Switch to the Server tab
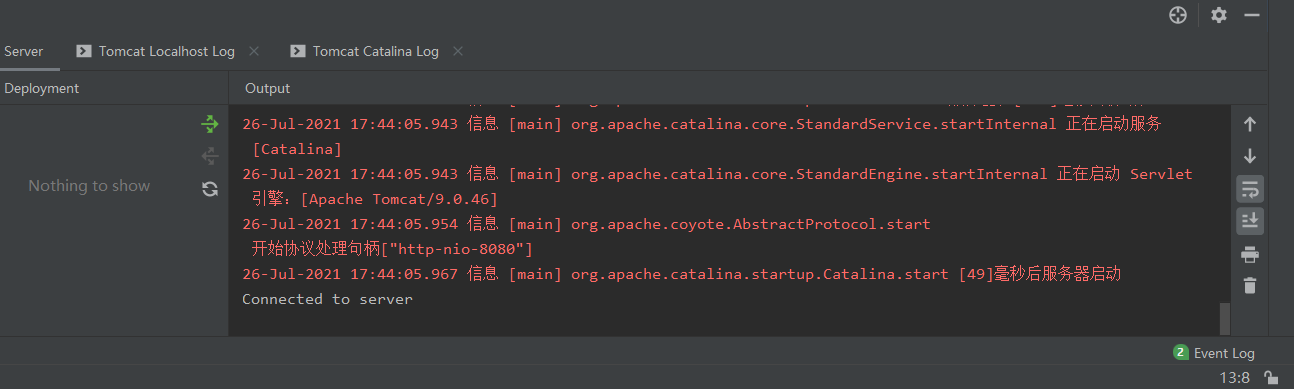This screenshot has width=1294, height=389. (23, 51)
